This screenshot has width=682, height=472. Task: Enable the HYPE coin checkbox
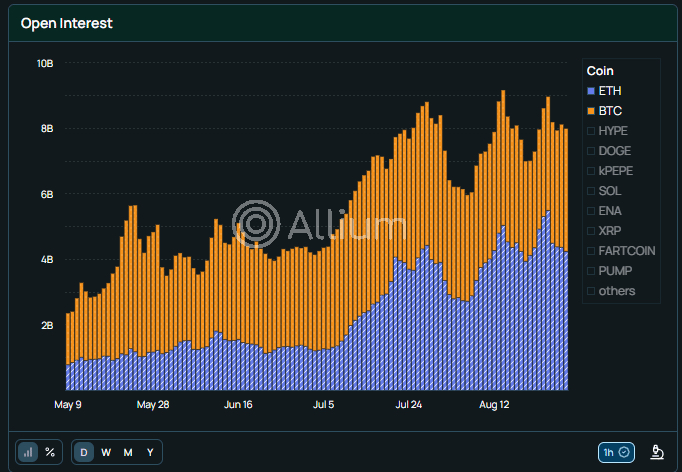click(x=591, y=131)
